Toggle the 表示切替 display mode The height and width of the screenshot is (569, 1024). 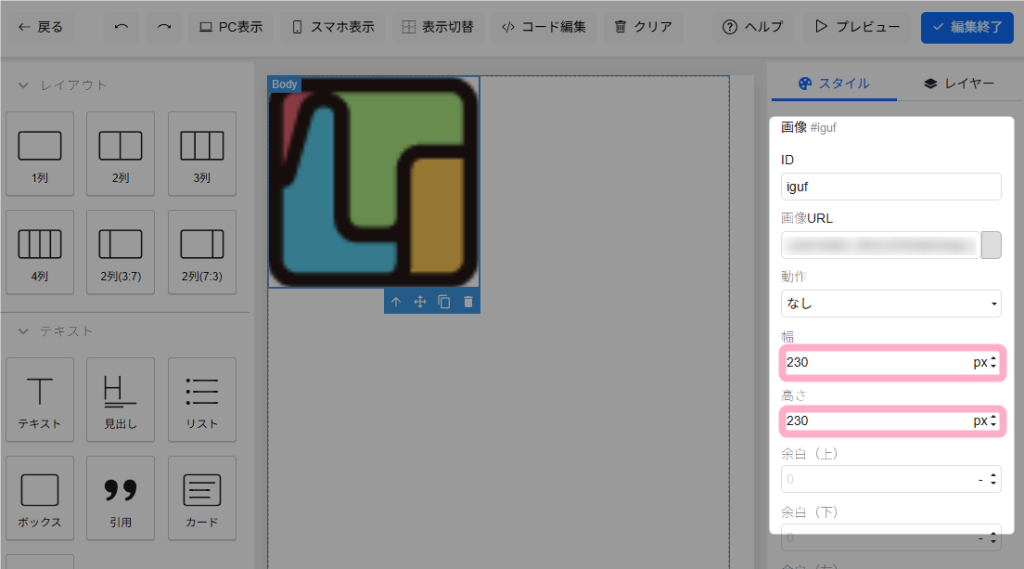(438, 27)
